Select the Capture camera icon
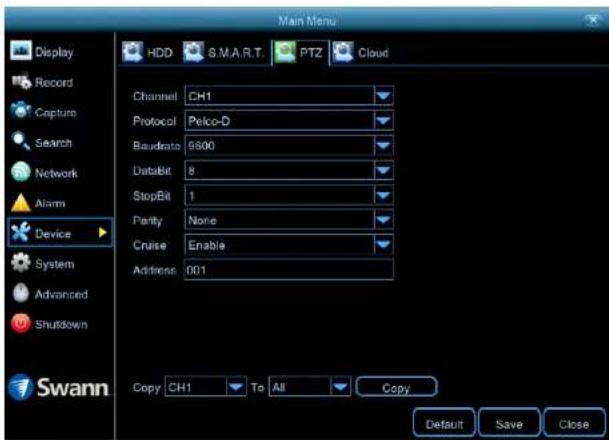The width and height of the screenshot is (609, 440). pyautogui.click(x=21, y=111)
